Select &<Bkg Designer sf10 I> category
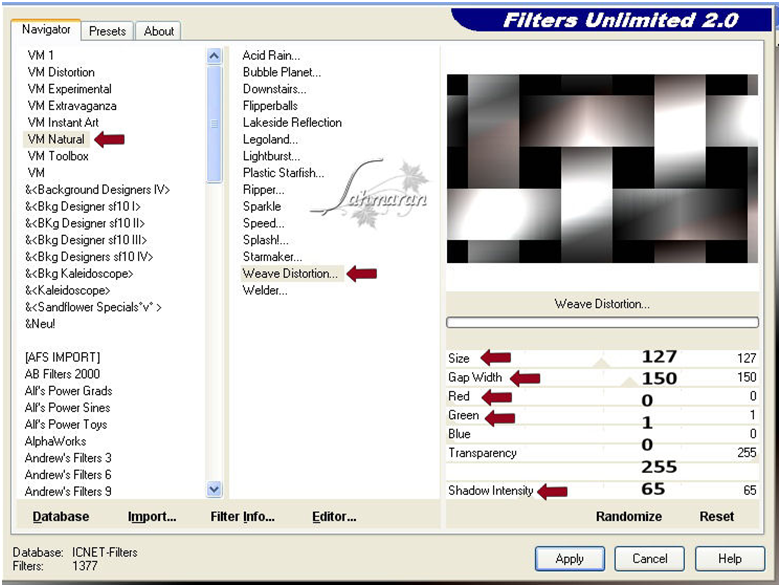Screen dimensions: 781x587 pyautogui.click(x=83, y=206)
